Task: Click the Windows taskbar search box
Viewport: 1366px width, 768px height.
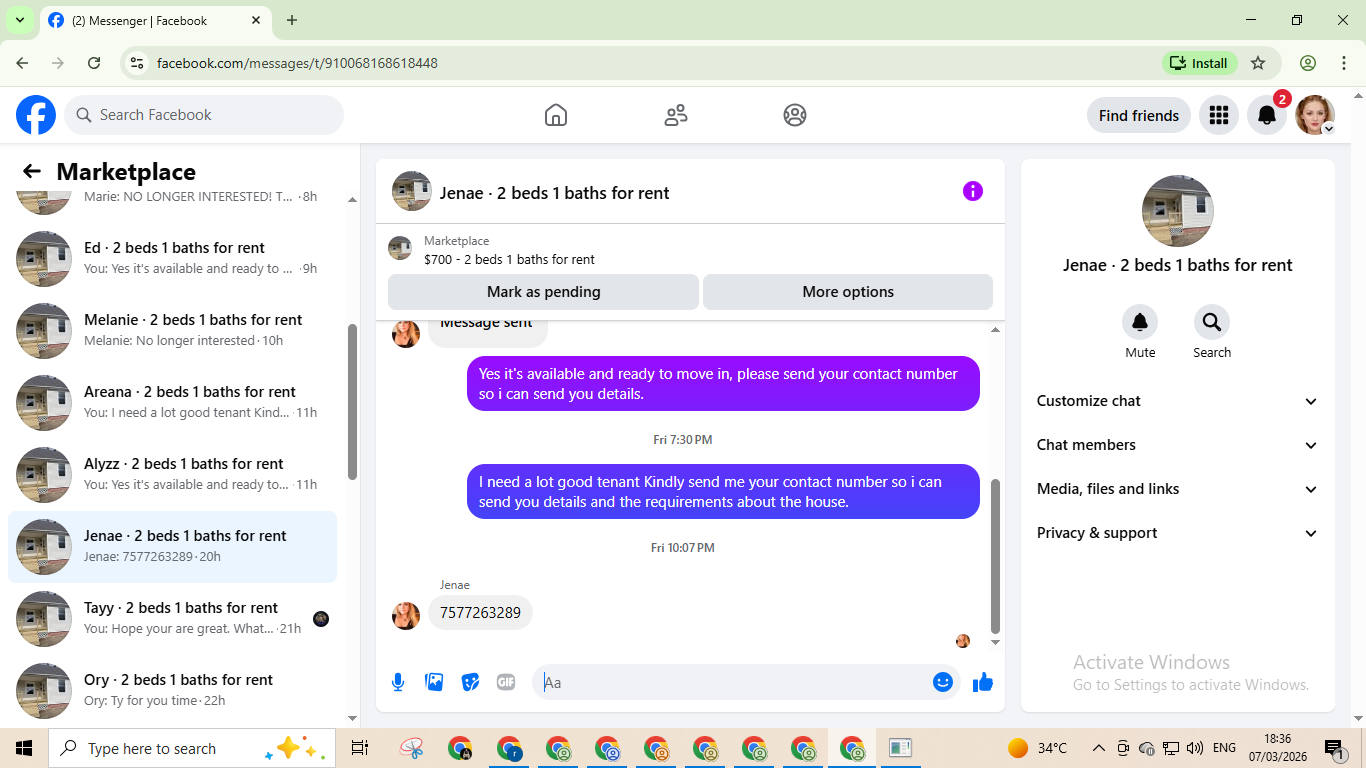Action: [191, 748]
